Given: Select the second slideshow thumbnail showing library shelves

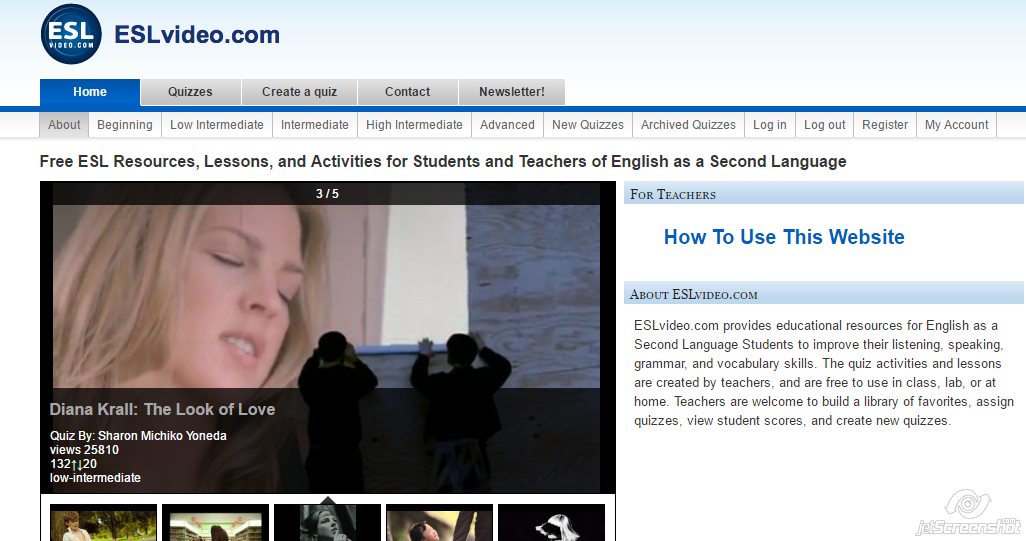Looking at the screenshot, I should pos(215,523).
